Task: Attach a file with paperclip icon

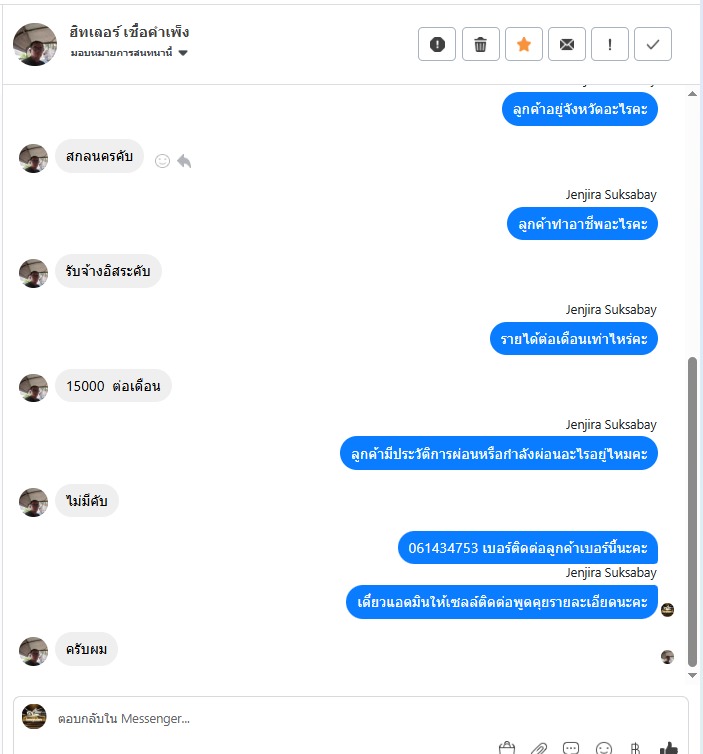Action: 539,748
